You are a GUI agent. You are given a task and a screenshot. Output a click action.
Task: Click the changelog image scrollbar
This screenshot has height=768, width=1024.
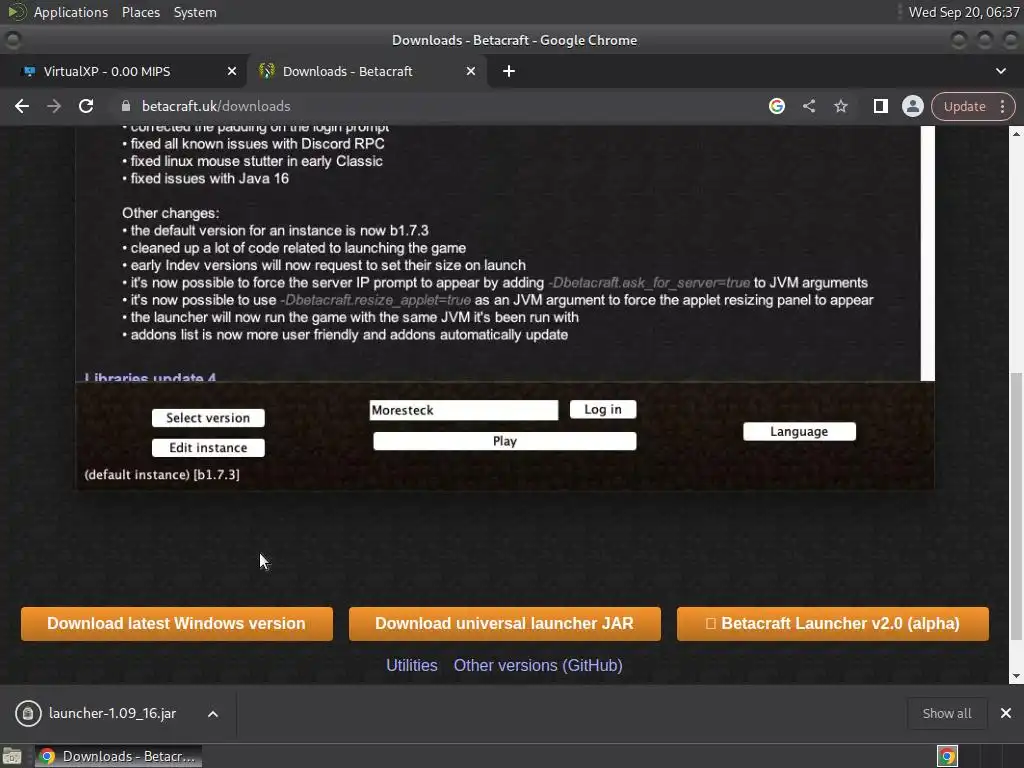pyautogui.click(x=928, y=253)
